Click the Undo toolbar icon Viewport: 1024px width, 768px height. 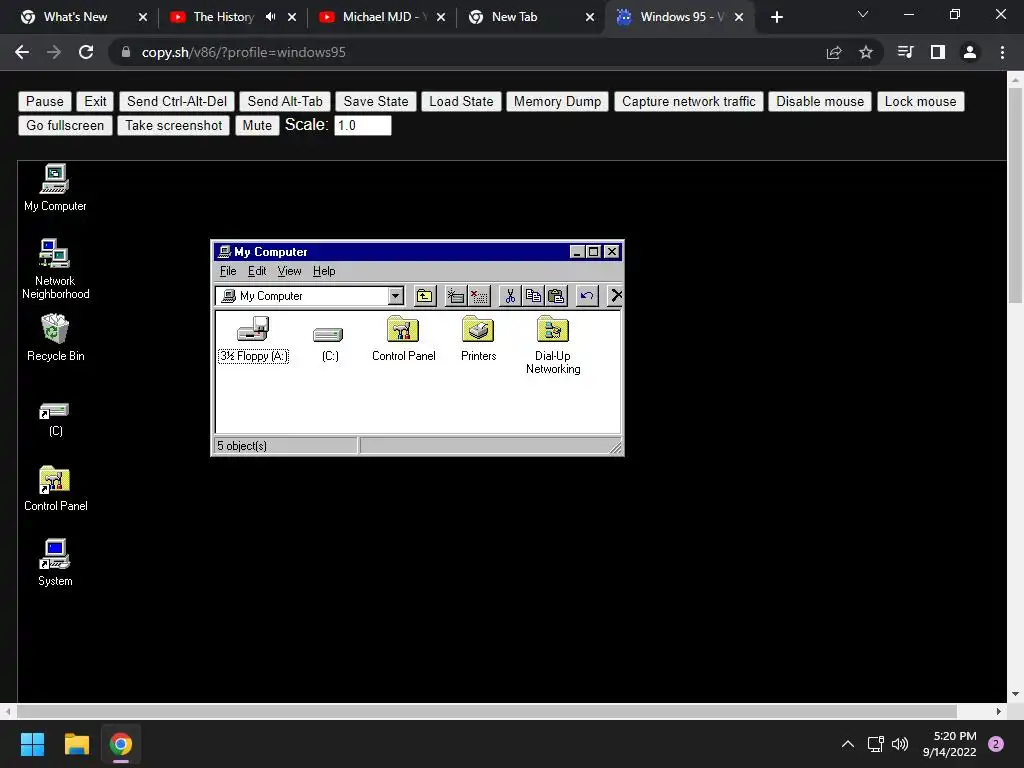coord(587,296)
